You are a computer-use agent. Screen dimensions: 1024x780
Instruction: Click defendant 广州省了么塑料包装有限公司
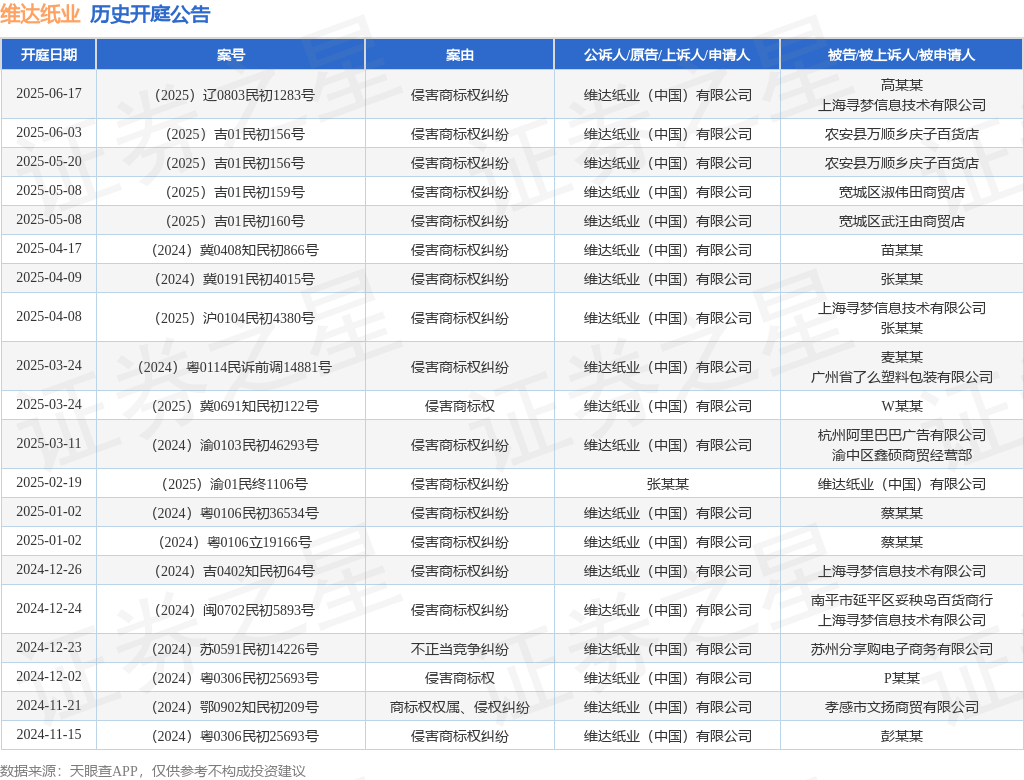pyautogui.click(x=902, y=377)
